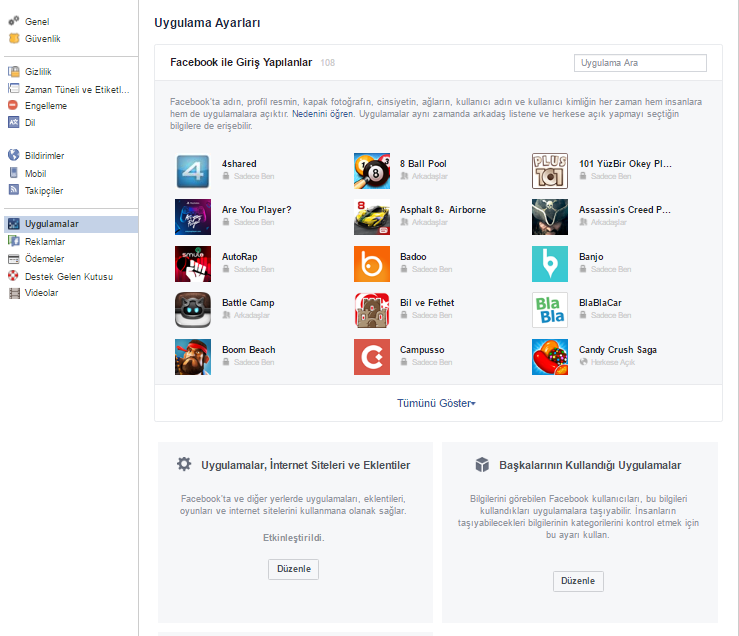
Task: Click the Uygulama Ara search field
Action: [640, 63]
